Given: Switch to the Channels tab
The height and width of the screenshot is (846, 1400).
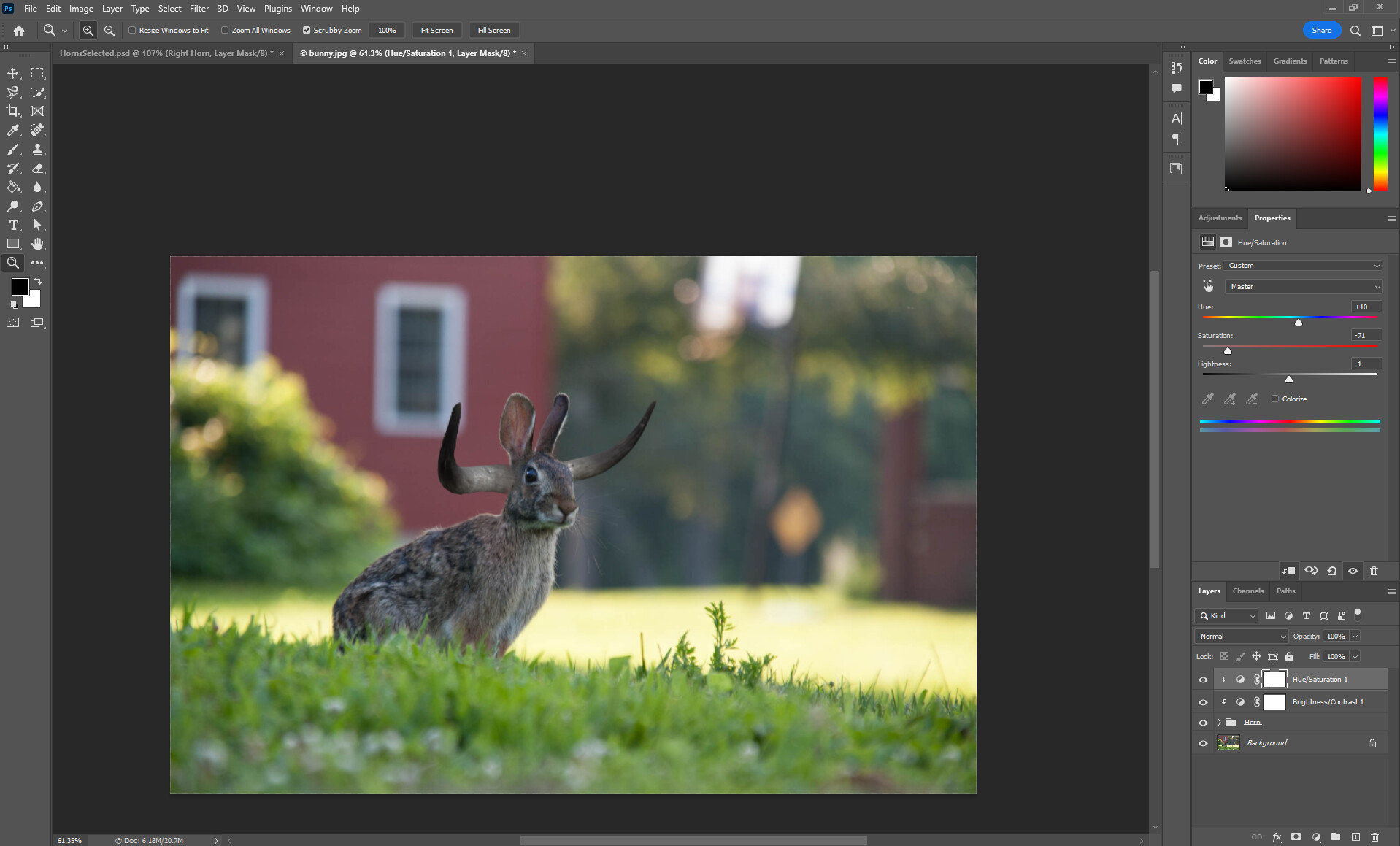Looking at the screenshot, I should tap(1247, 591).
